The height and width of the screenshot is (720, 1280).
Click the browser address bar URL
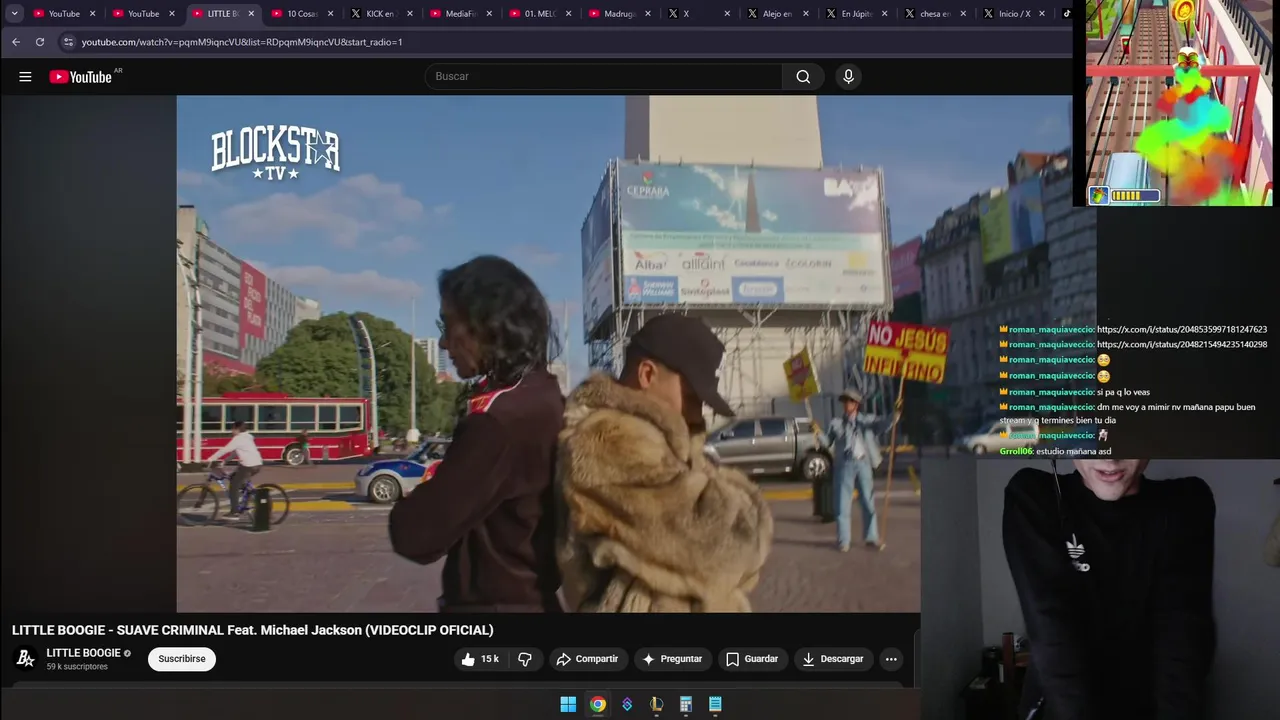(x=242, y=42)
